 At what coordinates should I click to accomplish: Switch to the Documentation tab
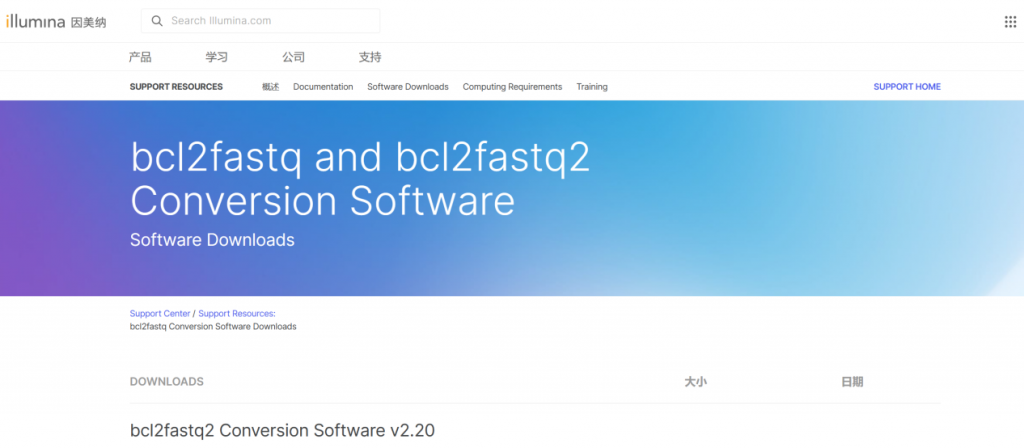323,87
